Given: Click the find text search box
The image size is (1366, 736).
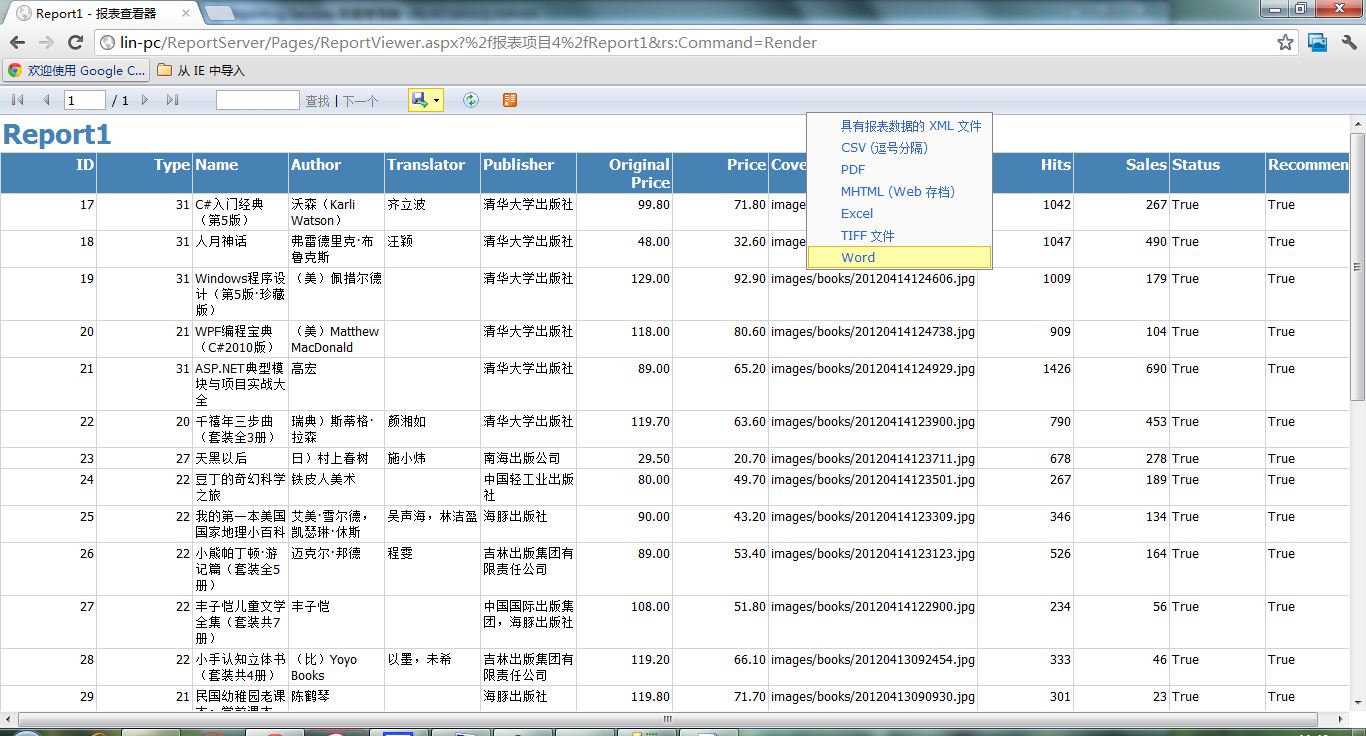Looking at the screenshot, I should pos(258,100).
